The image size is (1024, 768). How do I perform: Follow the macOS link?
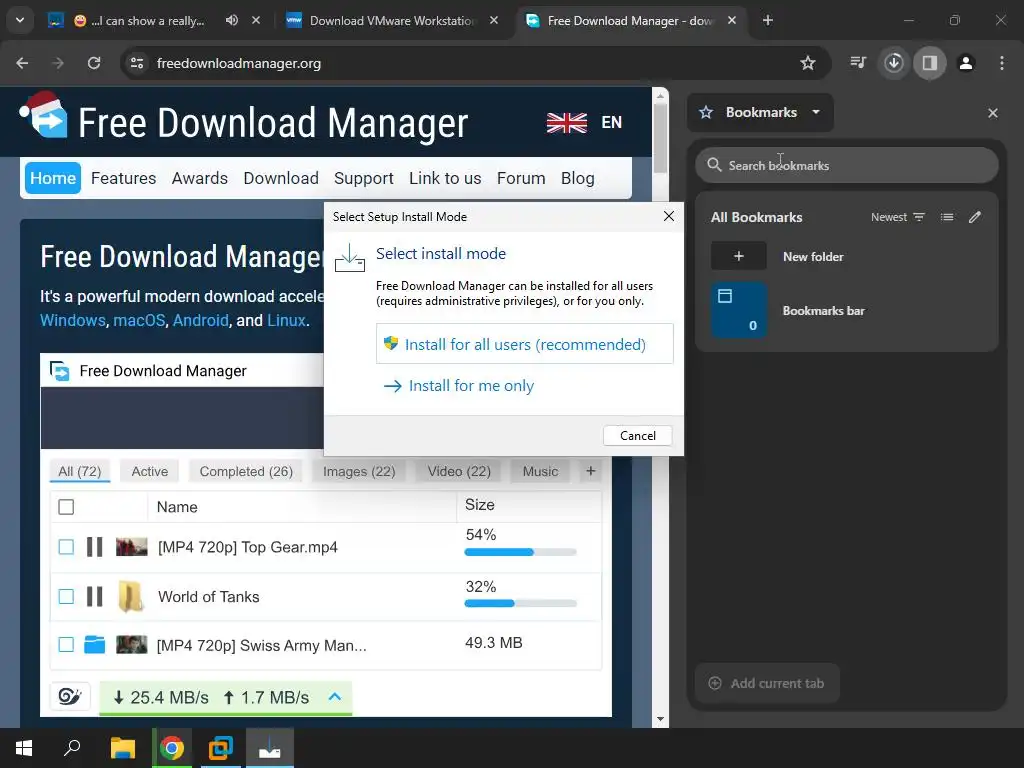139,321
